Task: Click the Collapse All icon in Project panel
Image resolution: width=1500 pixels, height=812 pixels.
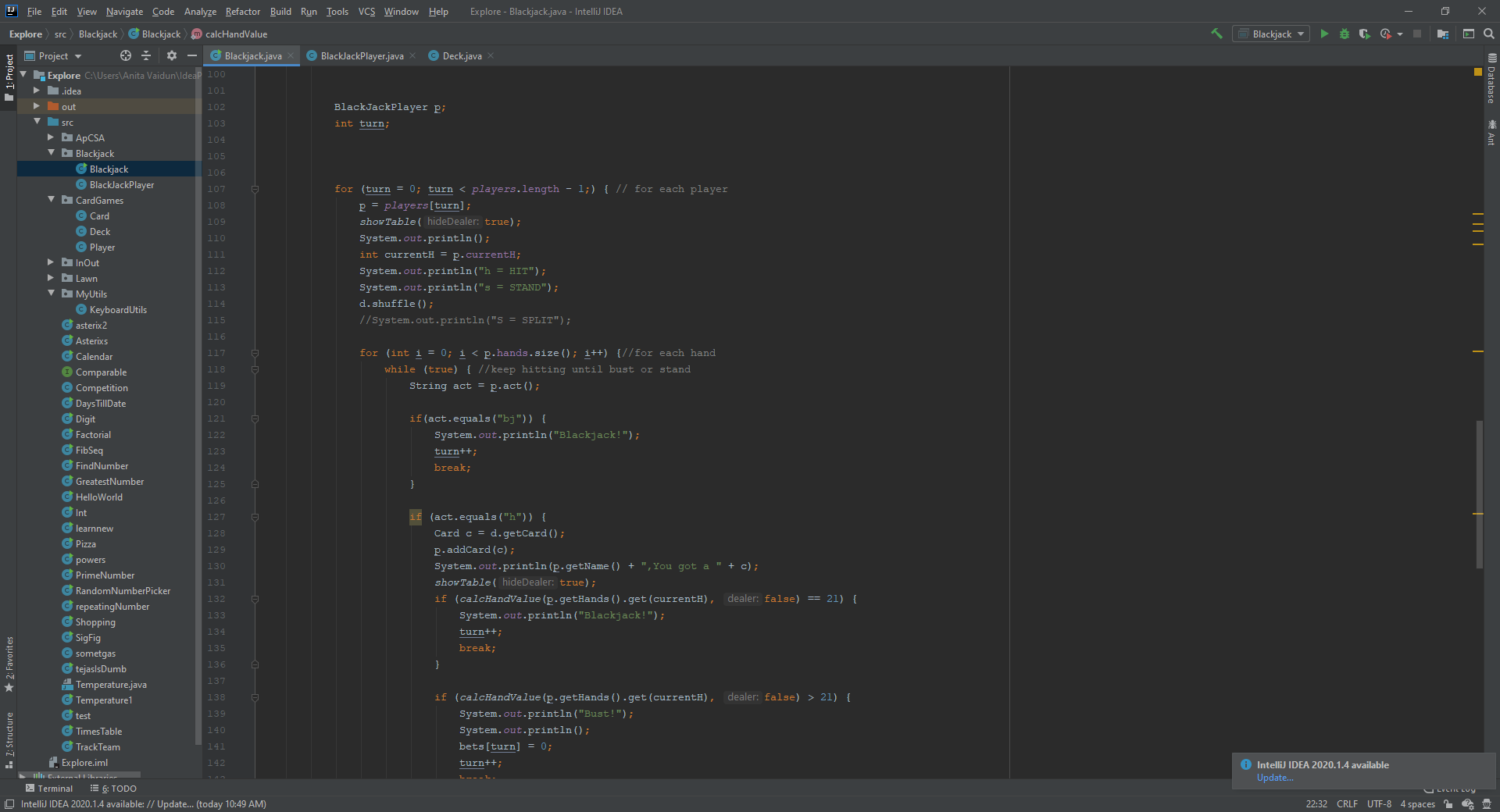Action: tap(146, 55)
